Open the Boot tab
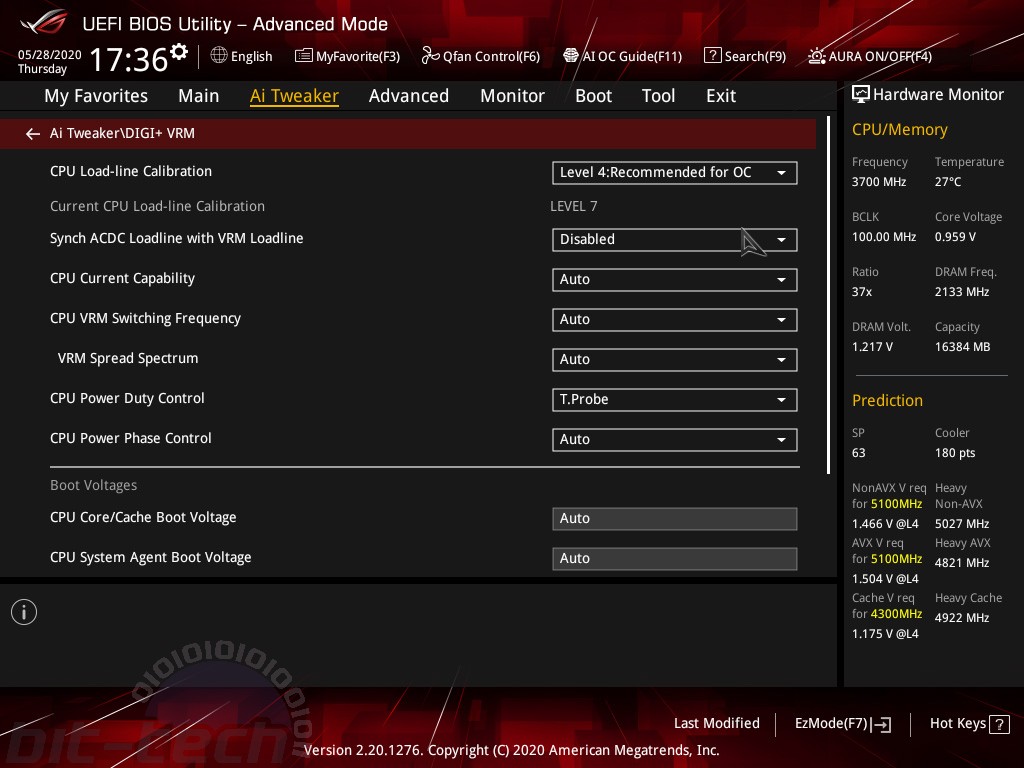The height and width of the screenshot is (768, 1024). [594, 96]
